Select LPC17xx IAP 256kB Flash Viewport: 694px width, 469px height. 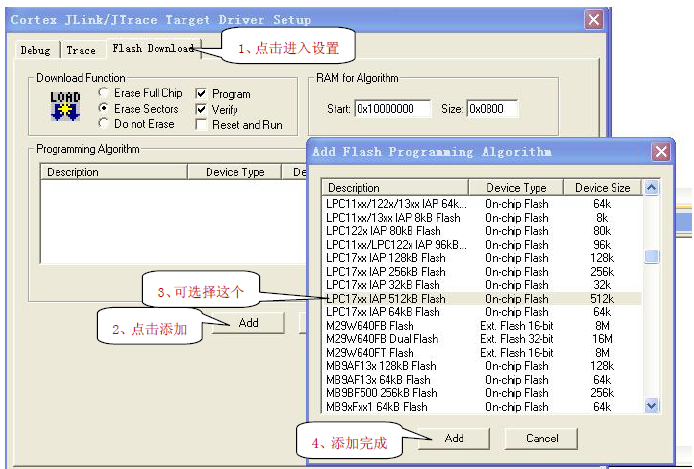click(x=482, y=272)
